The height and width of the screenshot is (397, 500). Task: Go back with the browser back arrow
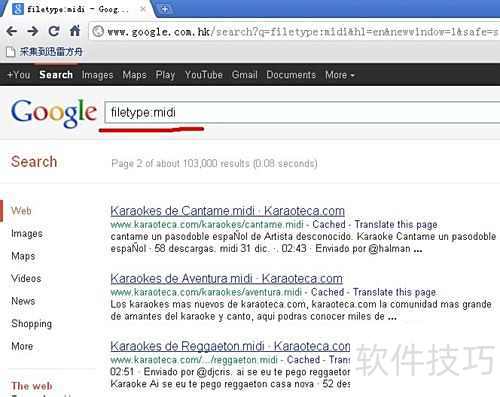click(x=12, y=31)
